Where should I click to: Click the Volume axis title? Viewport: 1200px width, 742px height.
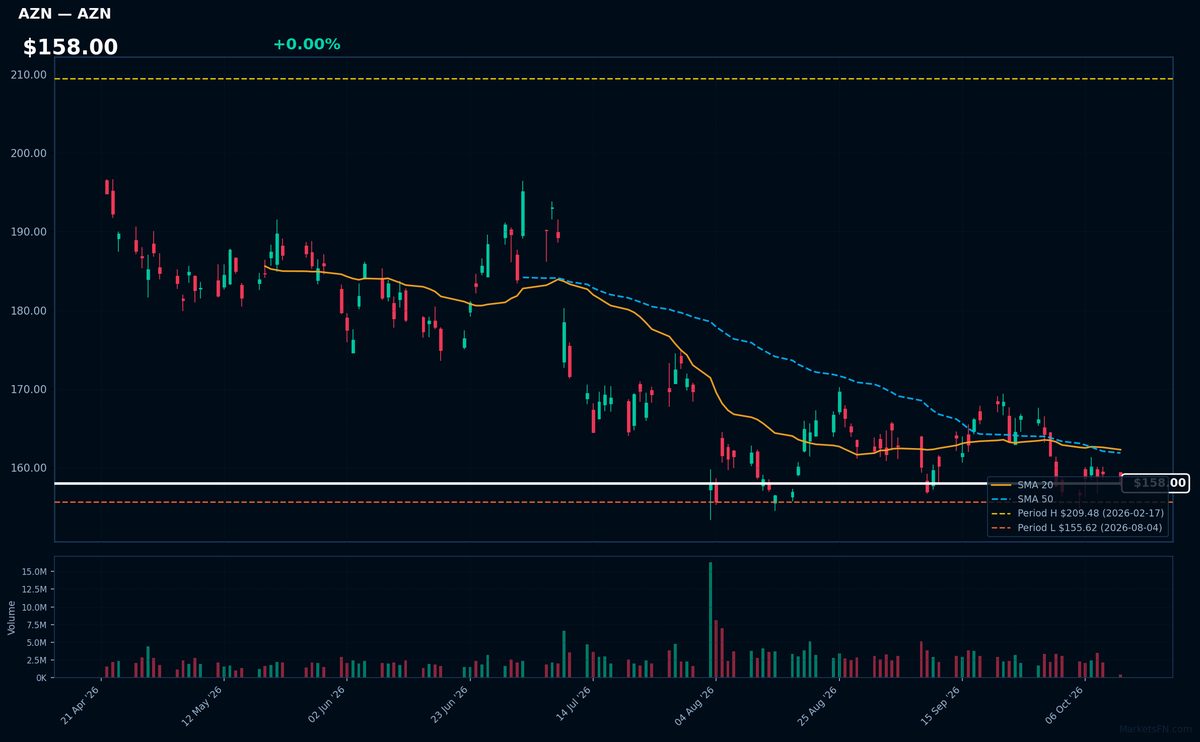click(x=11, y=617)
